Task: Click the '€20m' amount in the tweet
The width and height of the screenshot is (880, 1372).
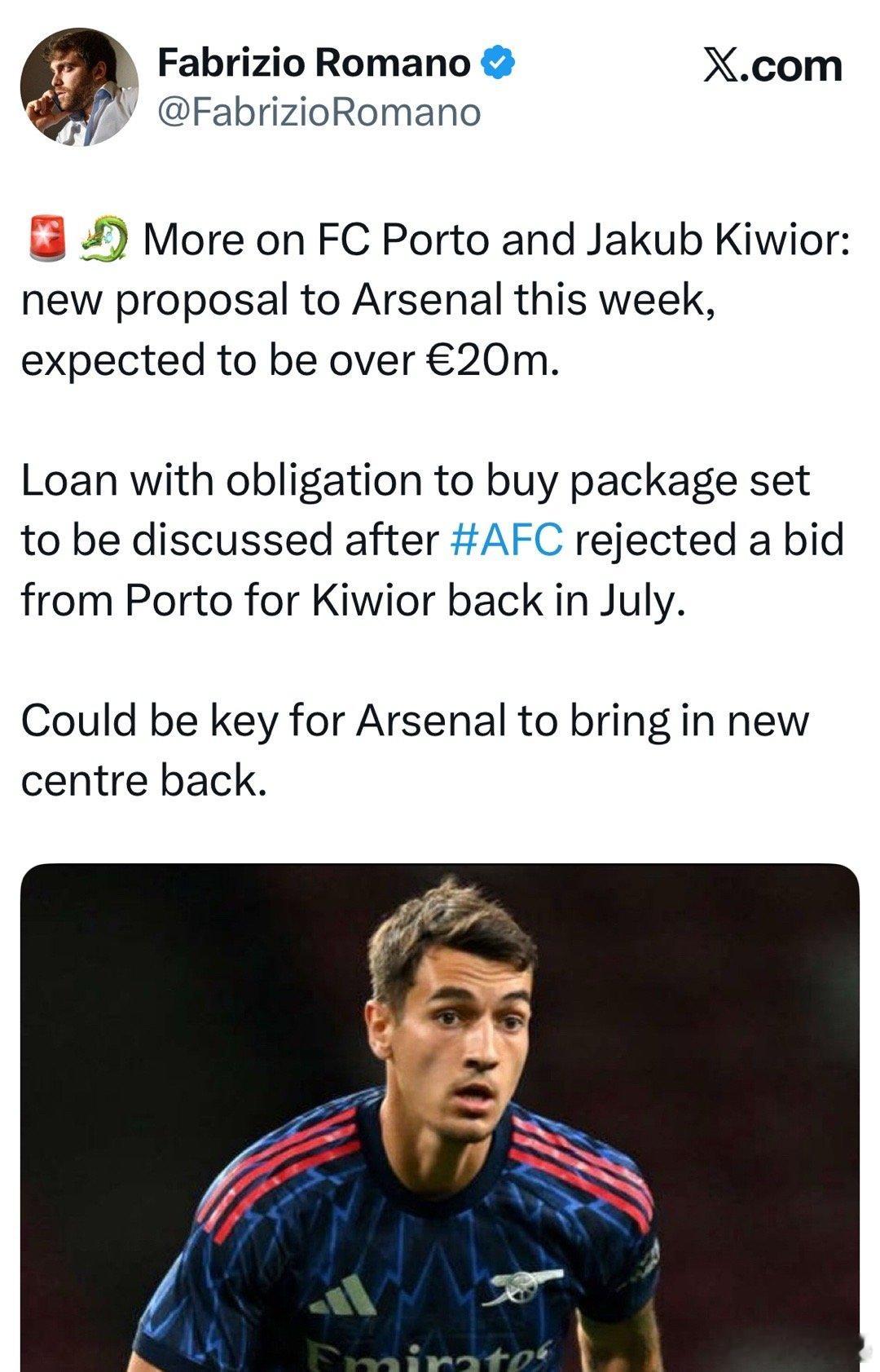Action: tap(492, 360)
